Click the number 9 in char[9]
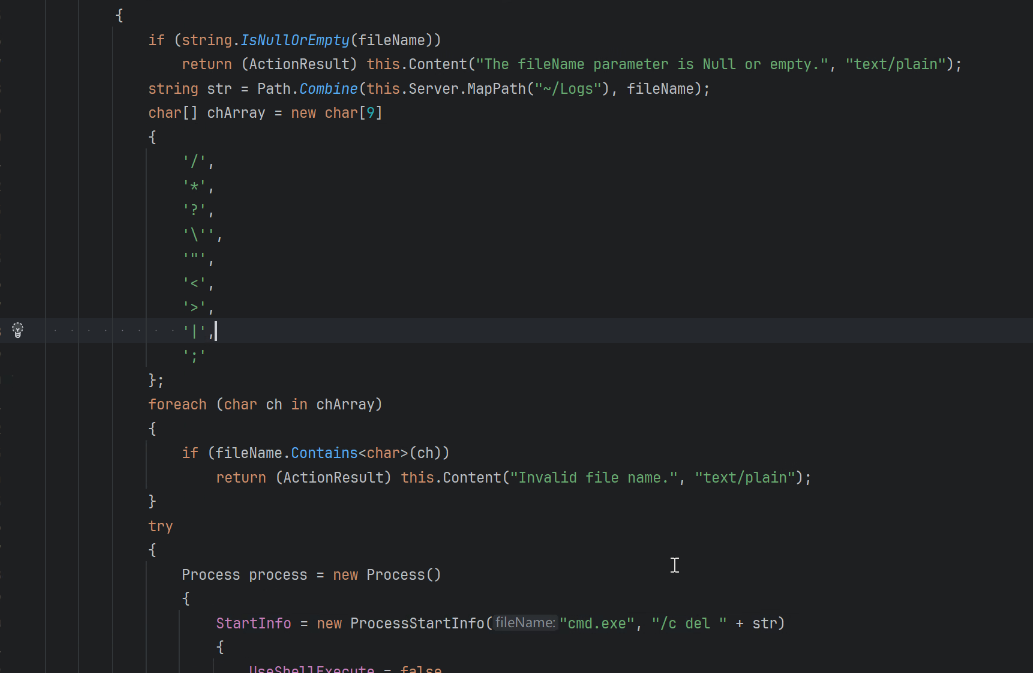This screenshot has height=673, width=1033. [x=370, y=113]
